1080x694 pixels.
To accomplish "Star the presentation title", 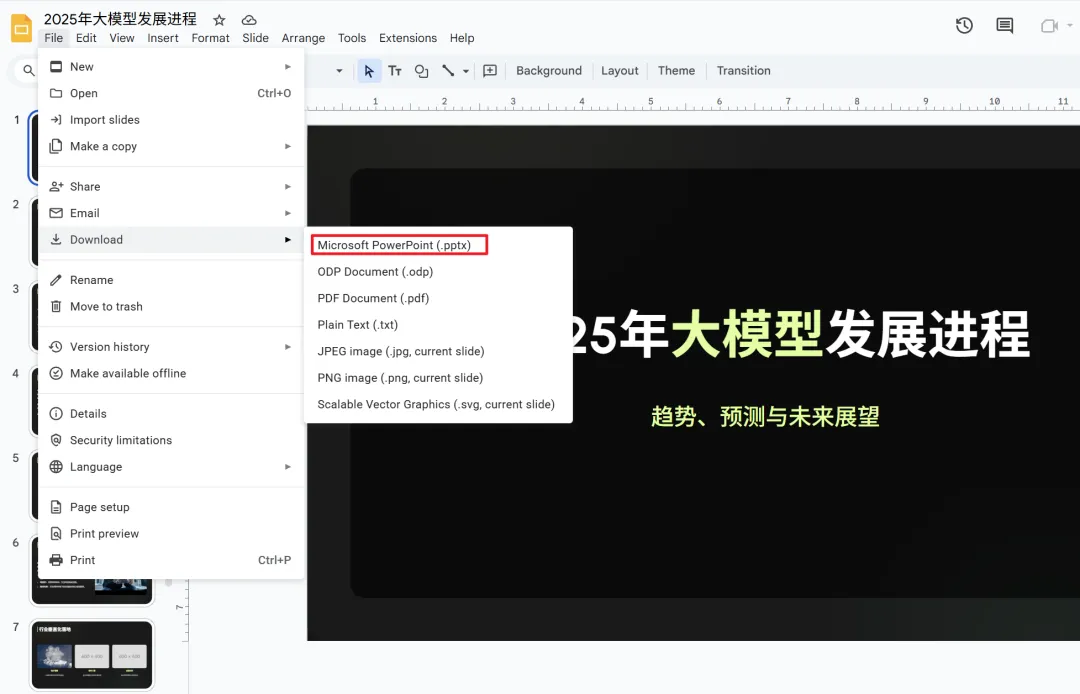I will [x=219, y=20].
